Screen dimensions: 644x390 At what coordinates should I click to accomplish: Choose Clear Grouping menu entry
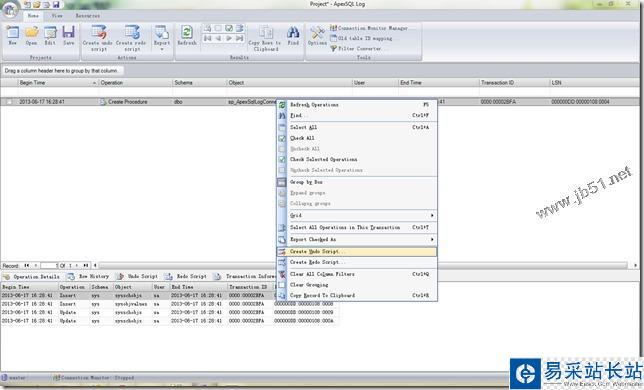click(x=357, y=285)
